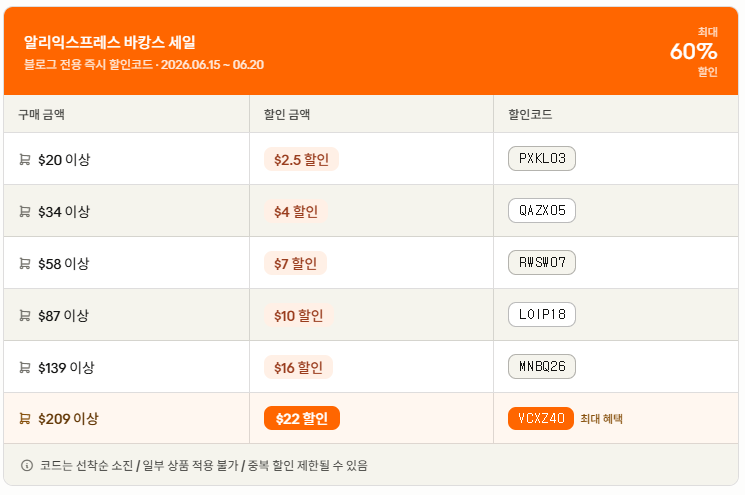This screenshot has height=495, width=745.
Task: Click the cart icon beside $58 이상
Action: pos(25,263)
